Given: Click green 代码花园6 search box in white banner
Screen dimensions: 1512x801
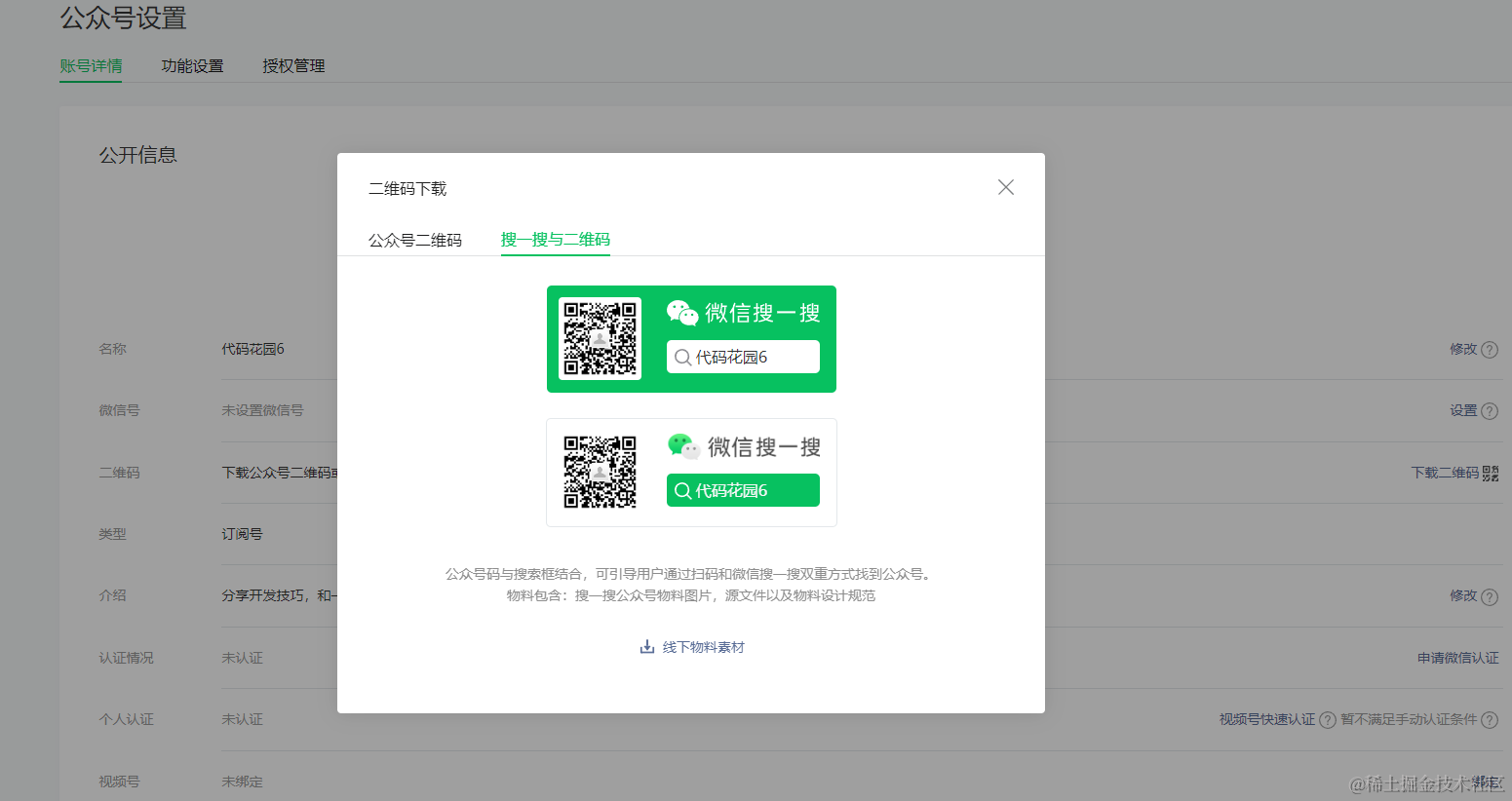Looking at the screenshot, I should [743, 490].
